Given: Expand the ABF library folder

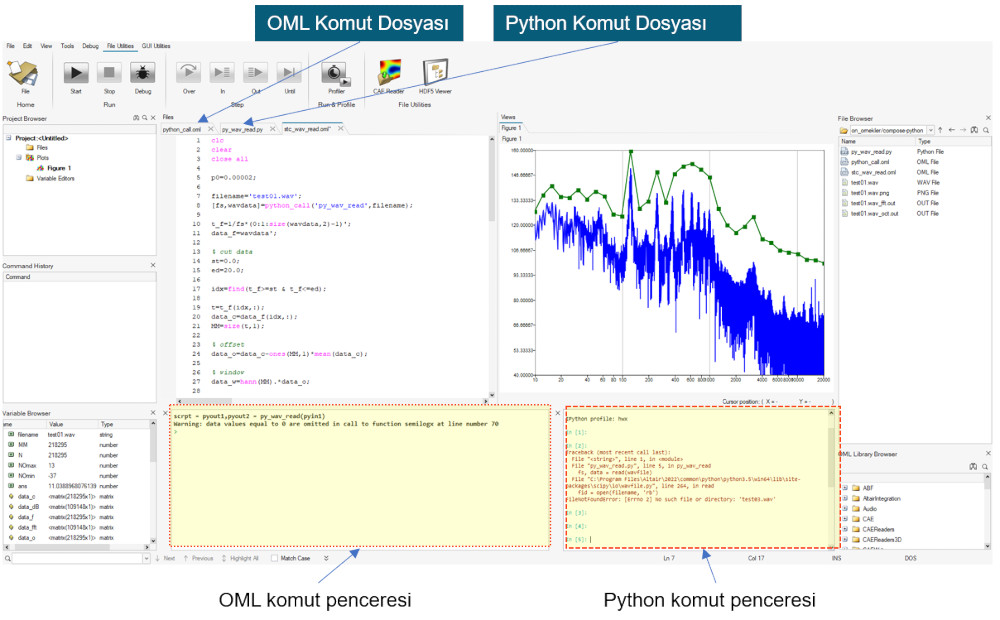Looking at the screenshot, I should (x=845, y=490).
